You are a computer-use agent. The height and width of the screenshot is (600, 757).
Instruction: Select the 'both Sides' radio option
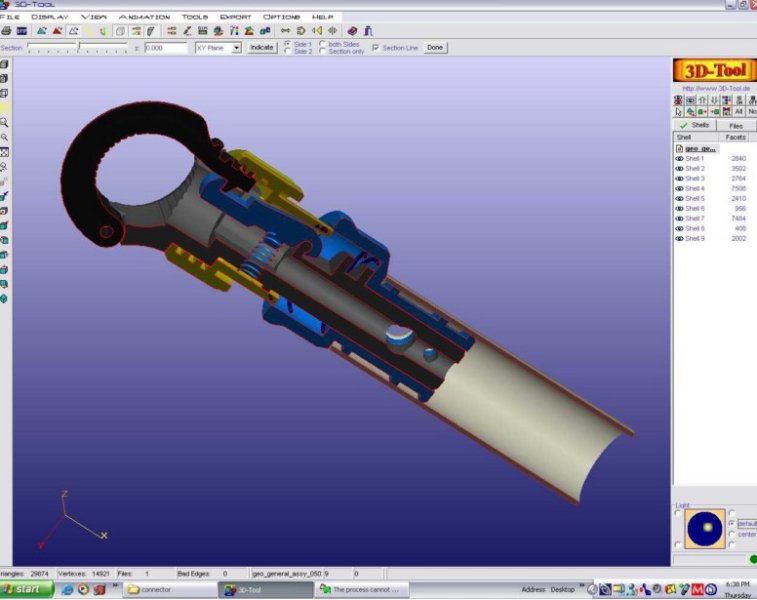point(322,44)
